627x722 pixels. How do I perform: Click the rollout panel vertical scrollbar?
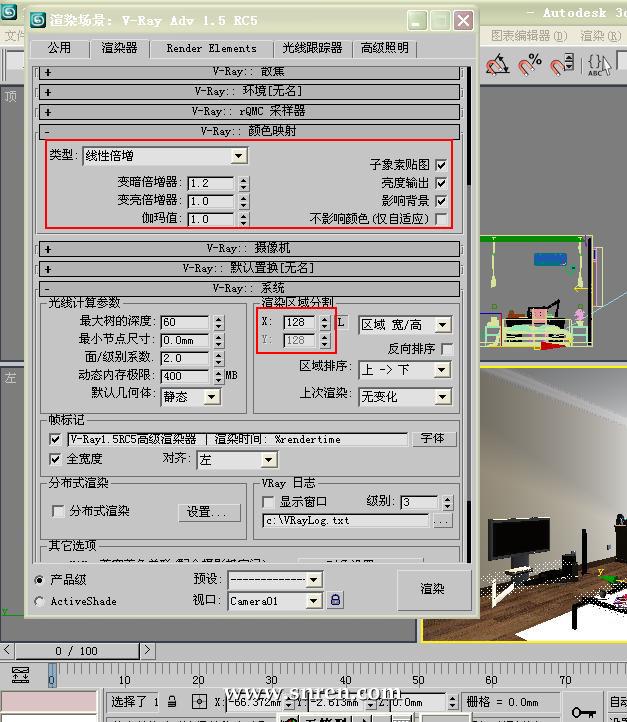469,314
